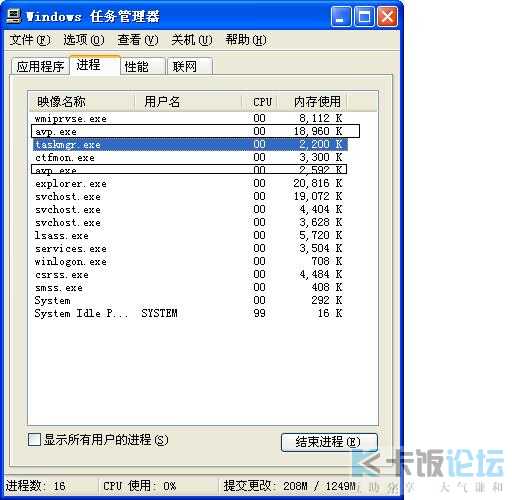Viewport: 512px width, 500px height.
Task: Click the Task Manager title bar icon
Action: coord(14,16)
